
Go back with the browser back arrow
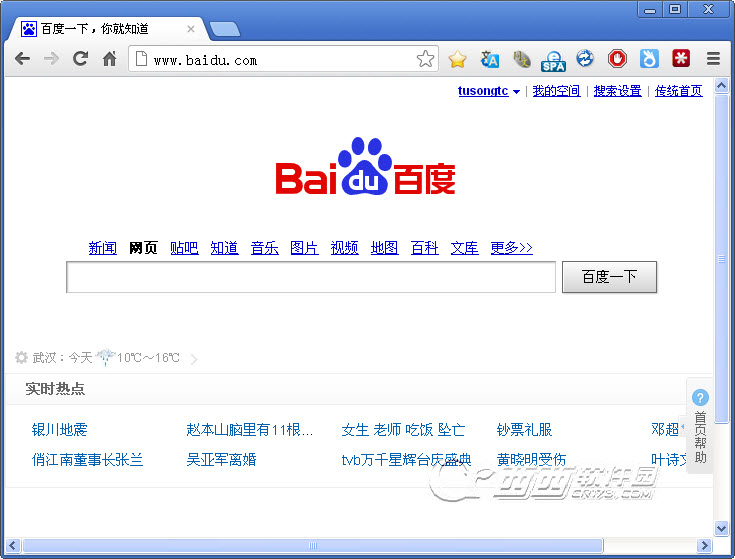coord(22,59)
